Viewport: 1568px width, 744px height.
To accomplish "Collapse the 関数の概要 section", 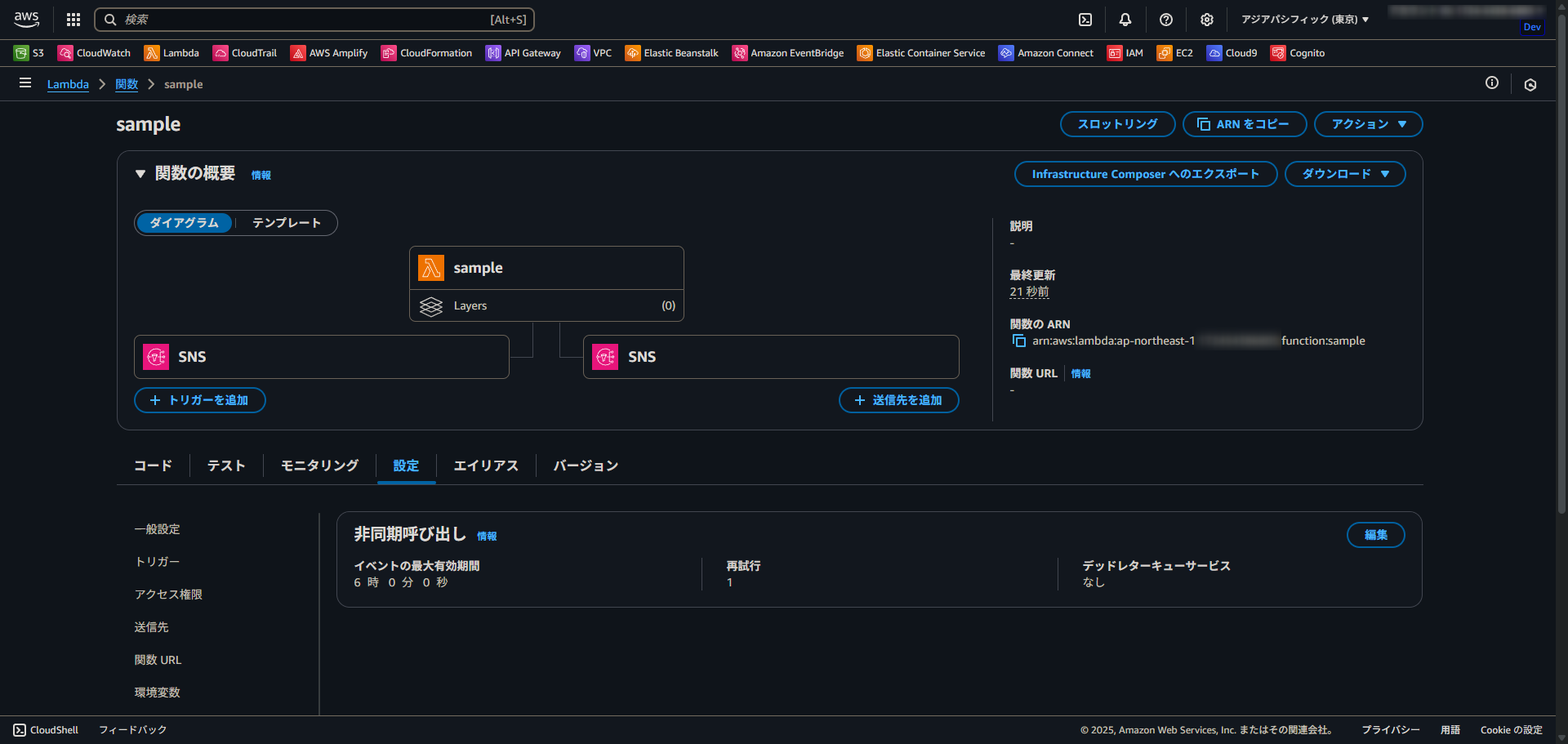I will coord(140,174).
